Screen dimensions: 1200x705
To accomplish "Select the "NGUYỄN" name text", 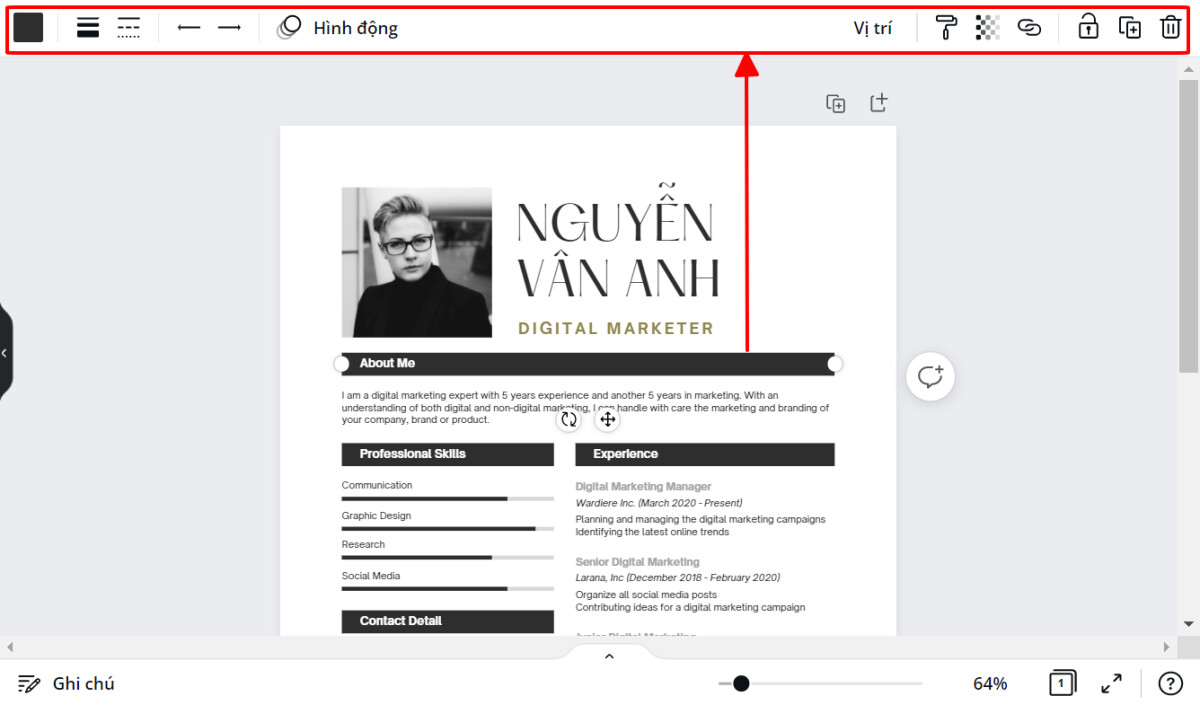I will point(615,216).
